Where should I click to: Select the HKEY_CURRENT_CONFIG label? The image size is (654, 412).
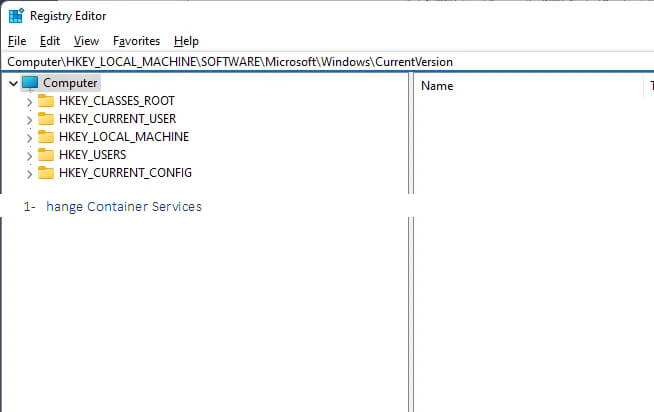126,173
